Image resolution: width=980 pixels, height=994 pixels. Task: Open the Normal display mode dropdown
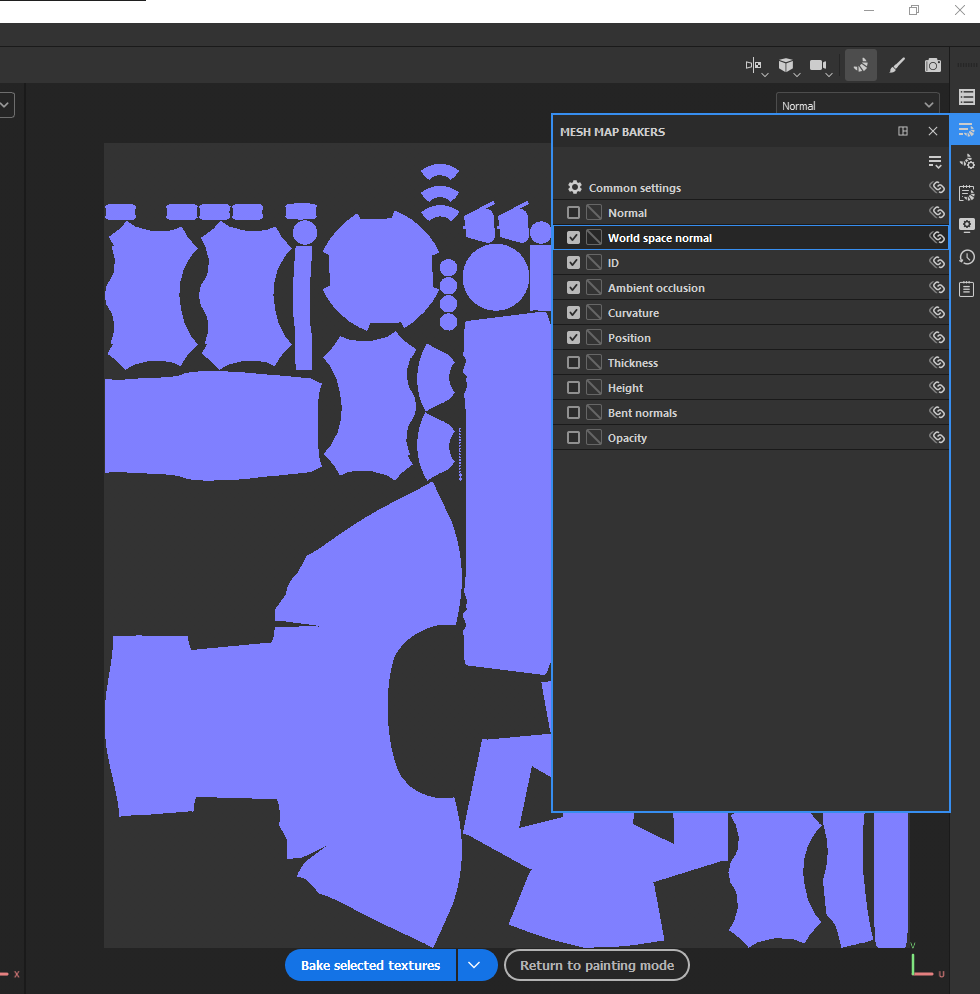[x=858, y=105]
